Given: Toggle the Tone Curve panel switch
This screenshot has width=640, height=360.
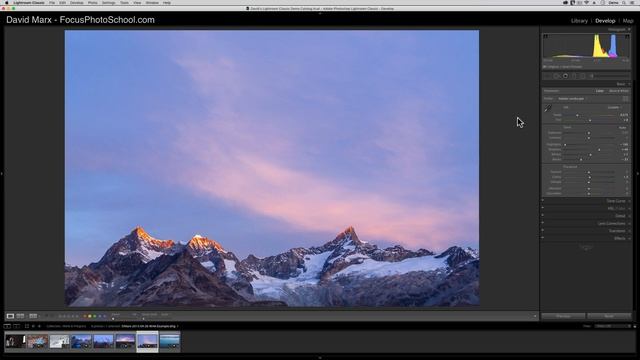Looking at the screenshot, I should point(542,200).
